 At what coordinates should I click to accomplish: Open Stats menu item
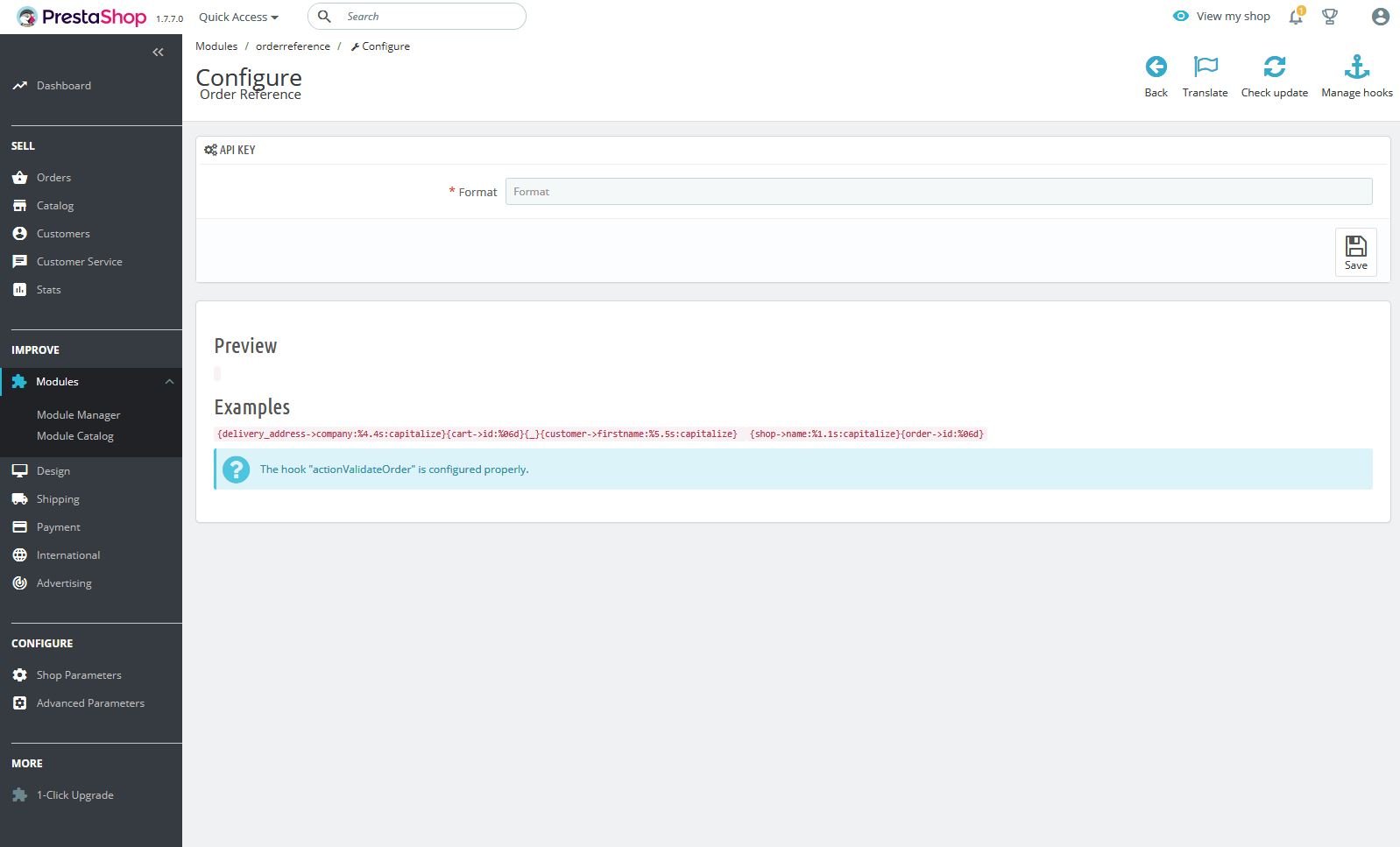click(x=49, y=289)
